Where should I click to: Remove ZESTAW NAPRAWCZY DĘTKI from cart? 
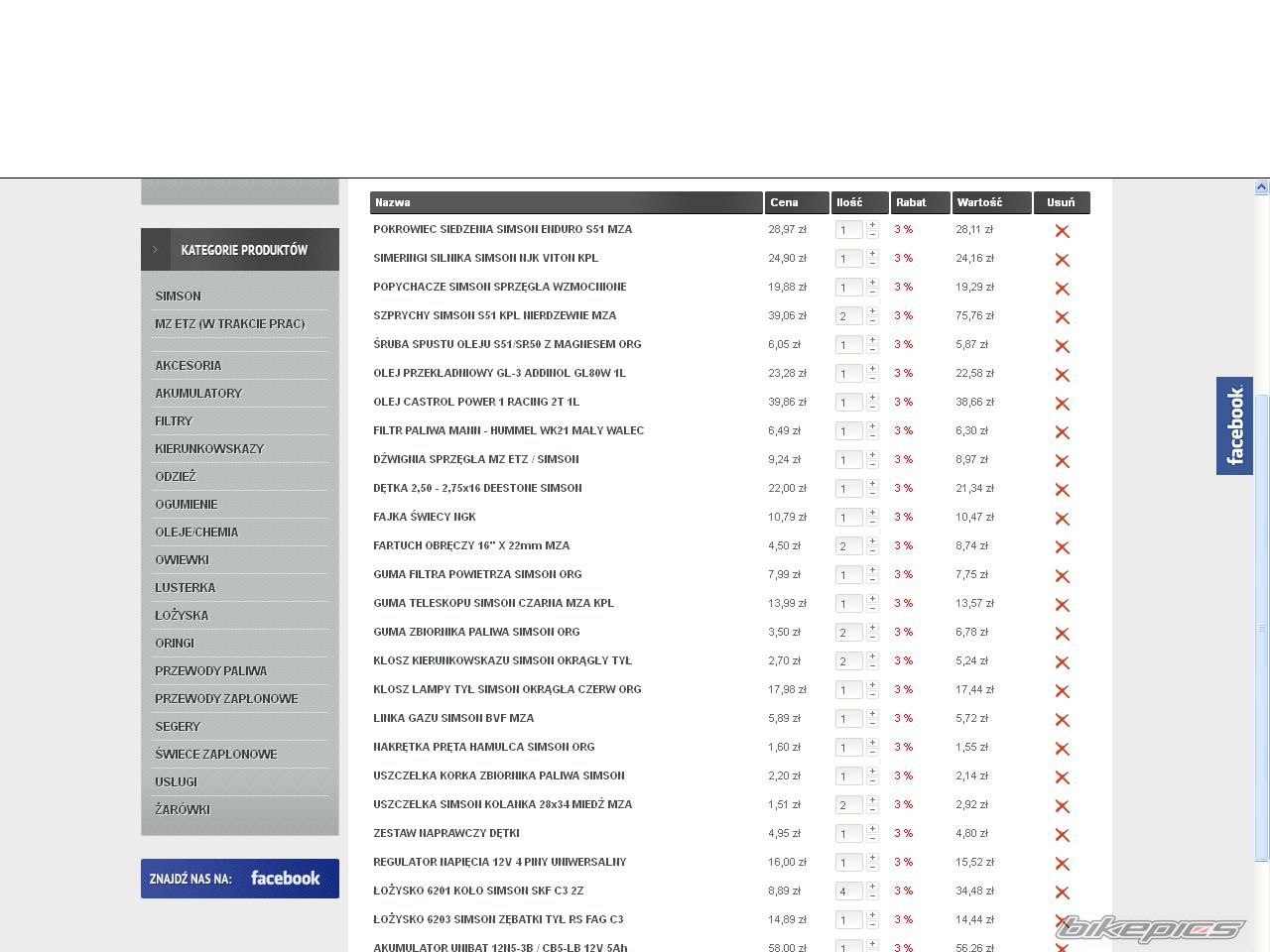tap(1062, 835)
